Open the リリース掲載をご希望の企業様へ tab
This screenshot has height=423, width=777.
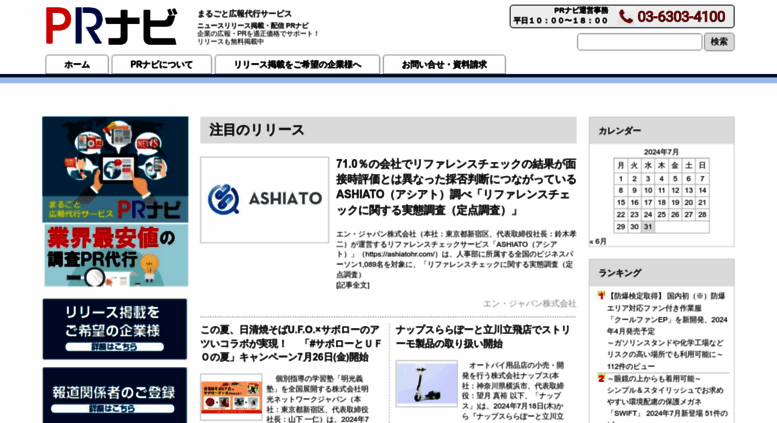(x=297, y=64)
